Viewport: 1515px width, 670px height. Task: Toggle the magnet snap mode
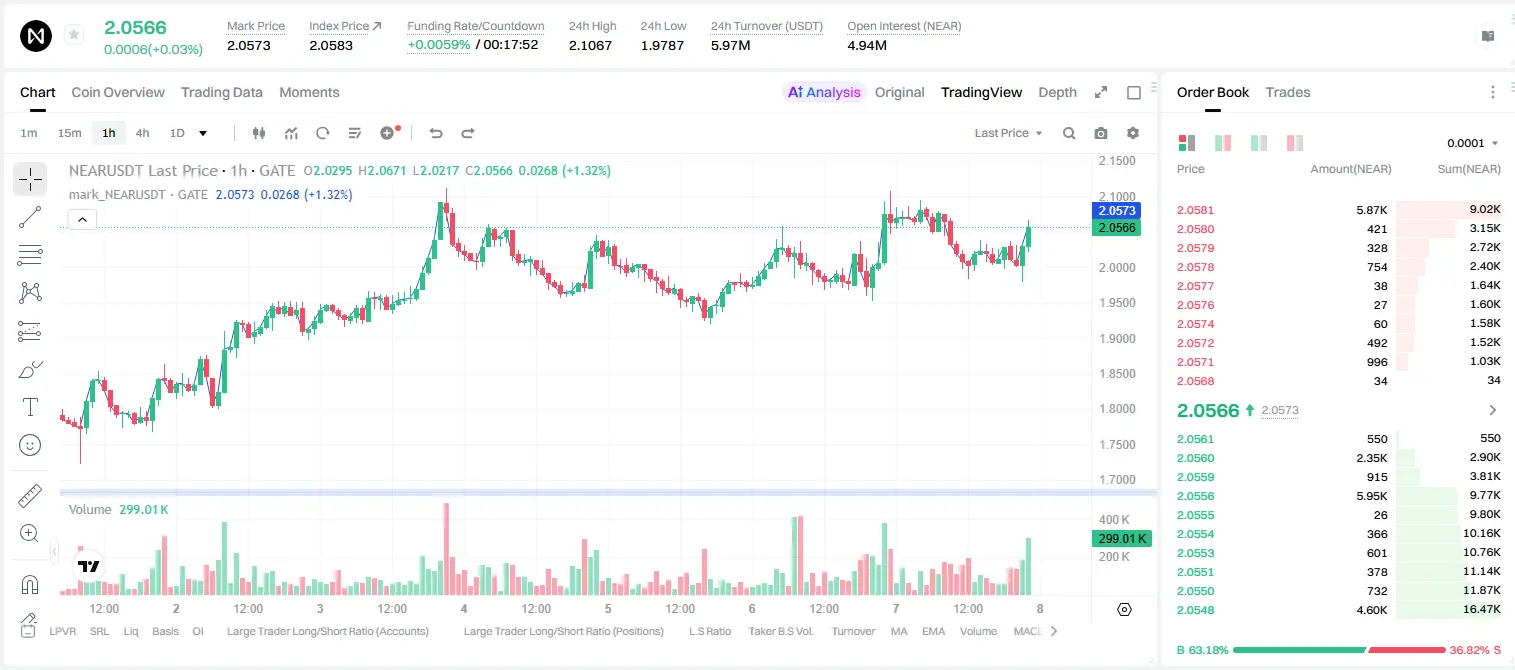tap(30, 584)
